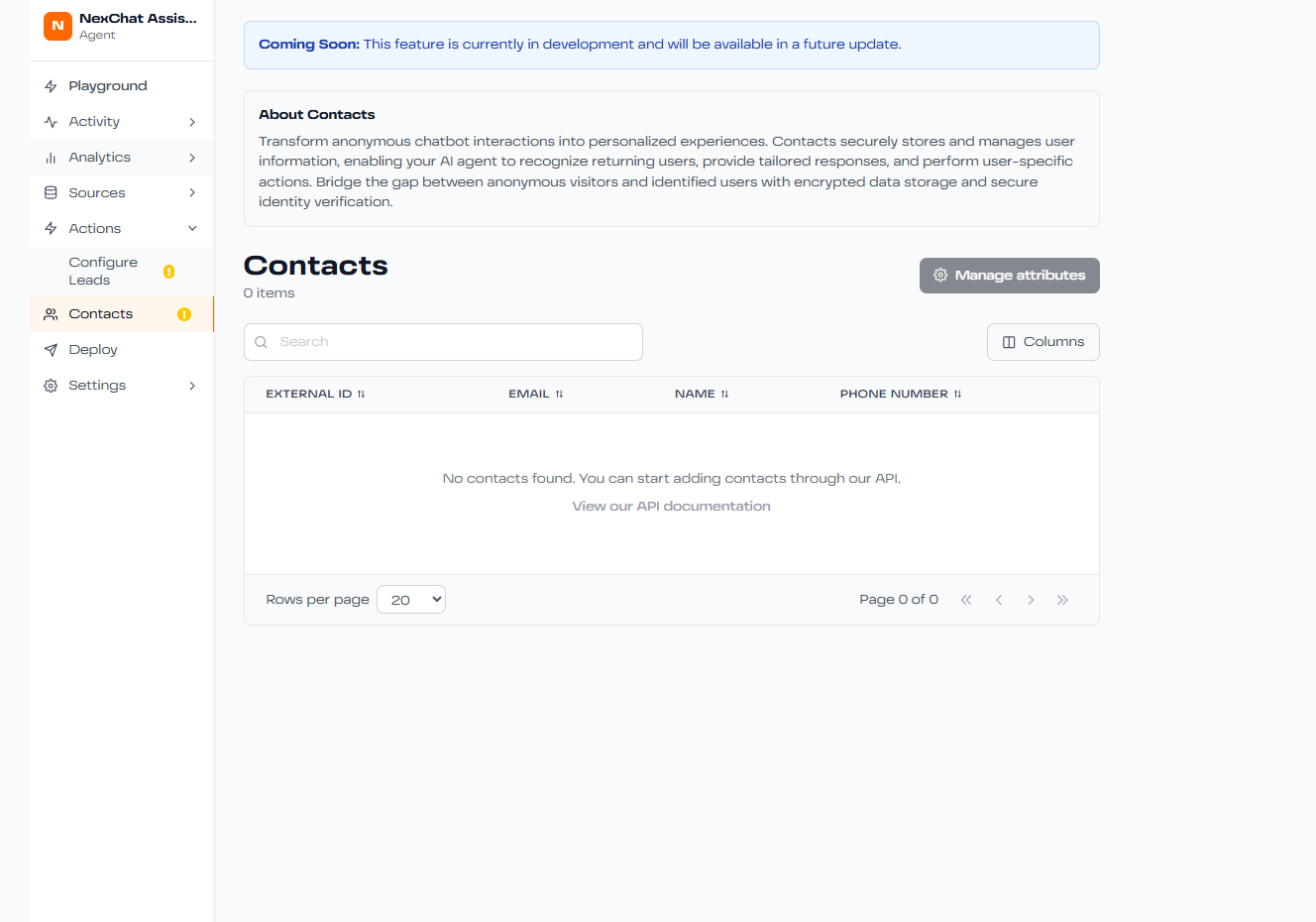This screenshot has height=922, width=1316.
Task: Sort the Email column
Action: point(559,395)
